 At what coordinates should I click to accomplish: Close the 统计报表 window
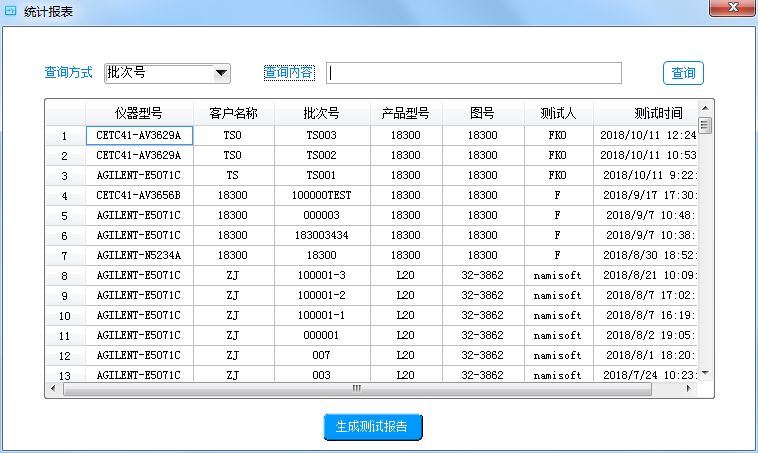point(732,8)
